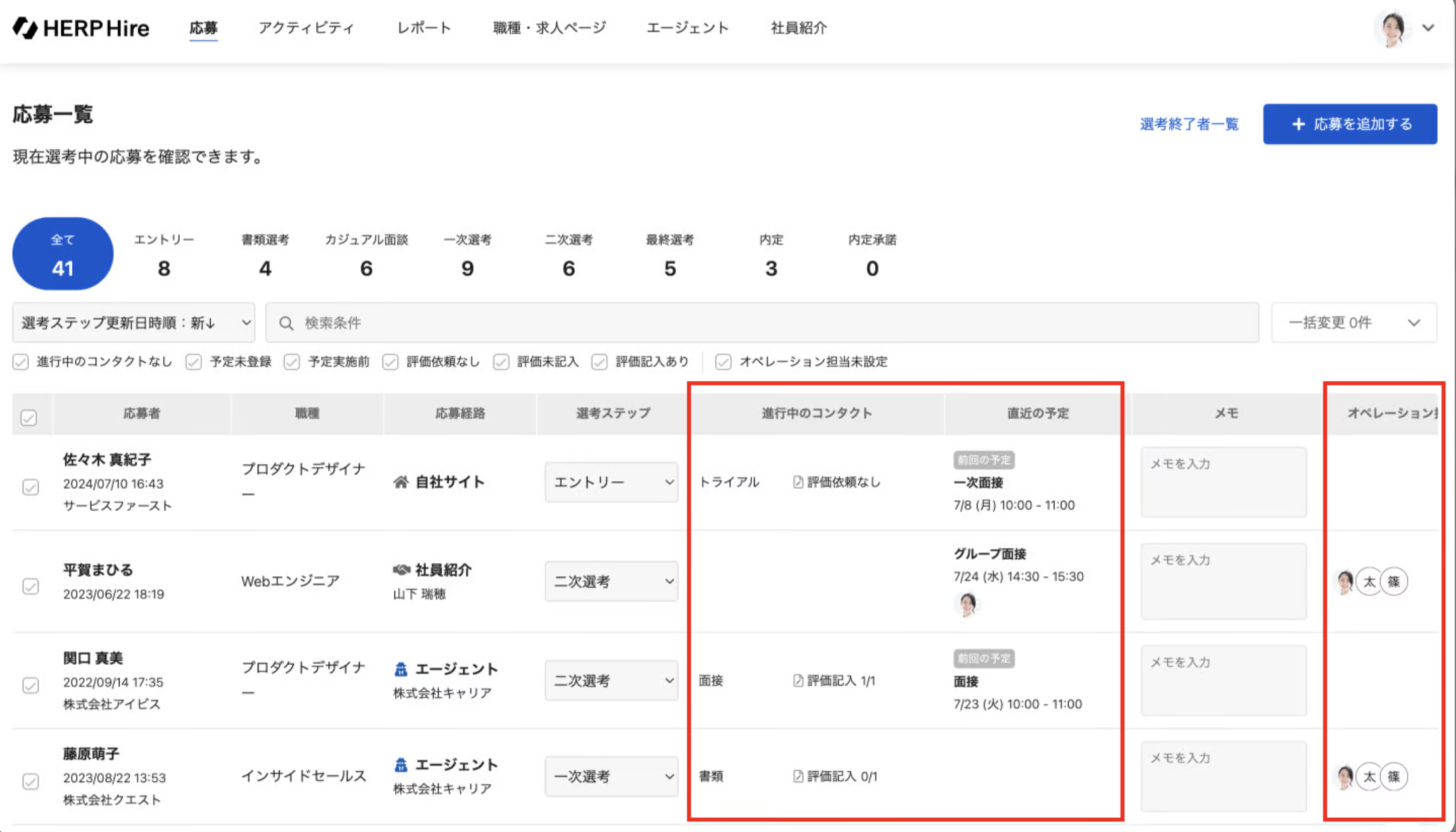Focus the 検索条件 search field
Image resolution: width=1456 pixels, height=832 pixels.
[x=762, y=323]
